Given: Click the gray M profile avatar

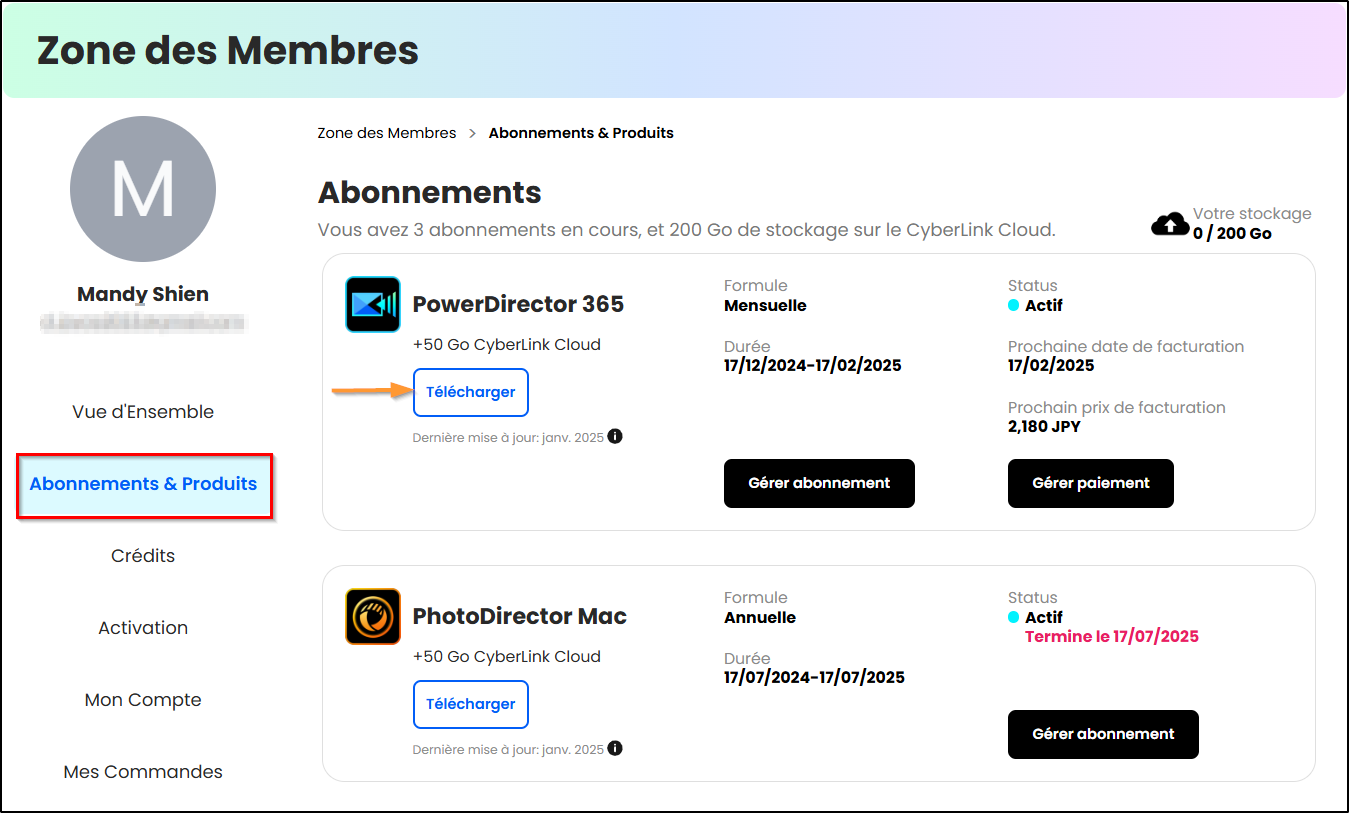Looking at the screenshot, I should pos(143,189).
